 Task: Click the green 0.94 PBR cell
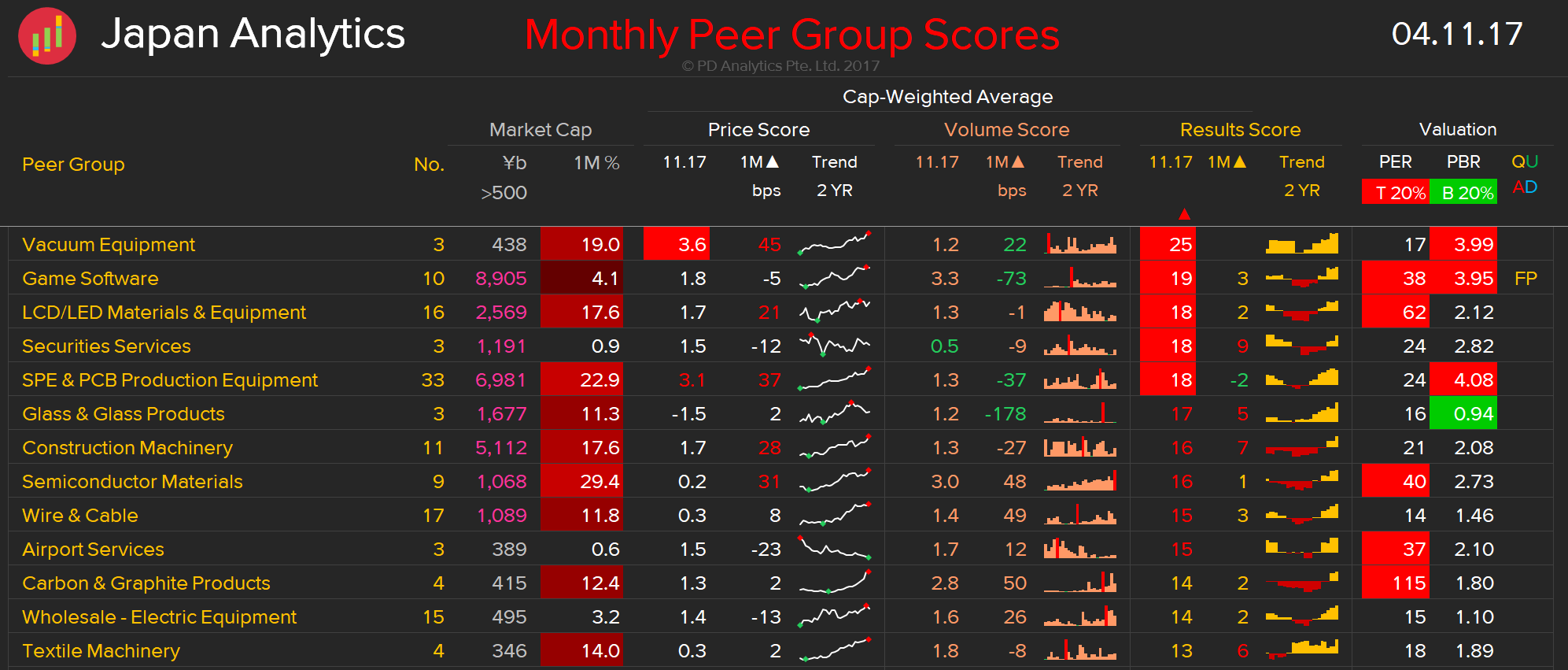[x=1464, y=414]
